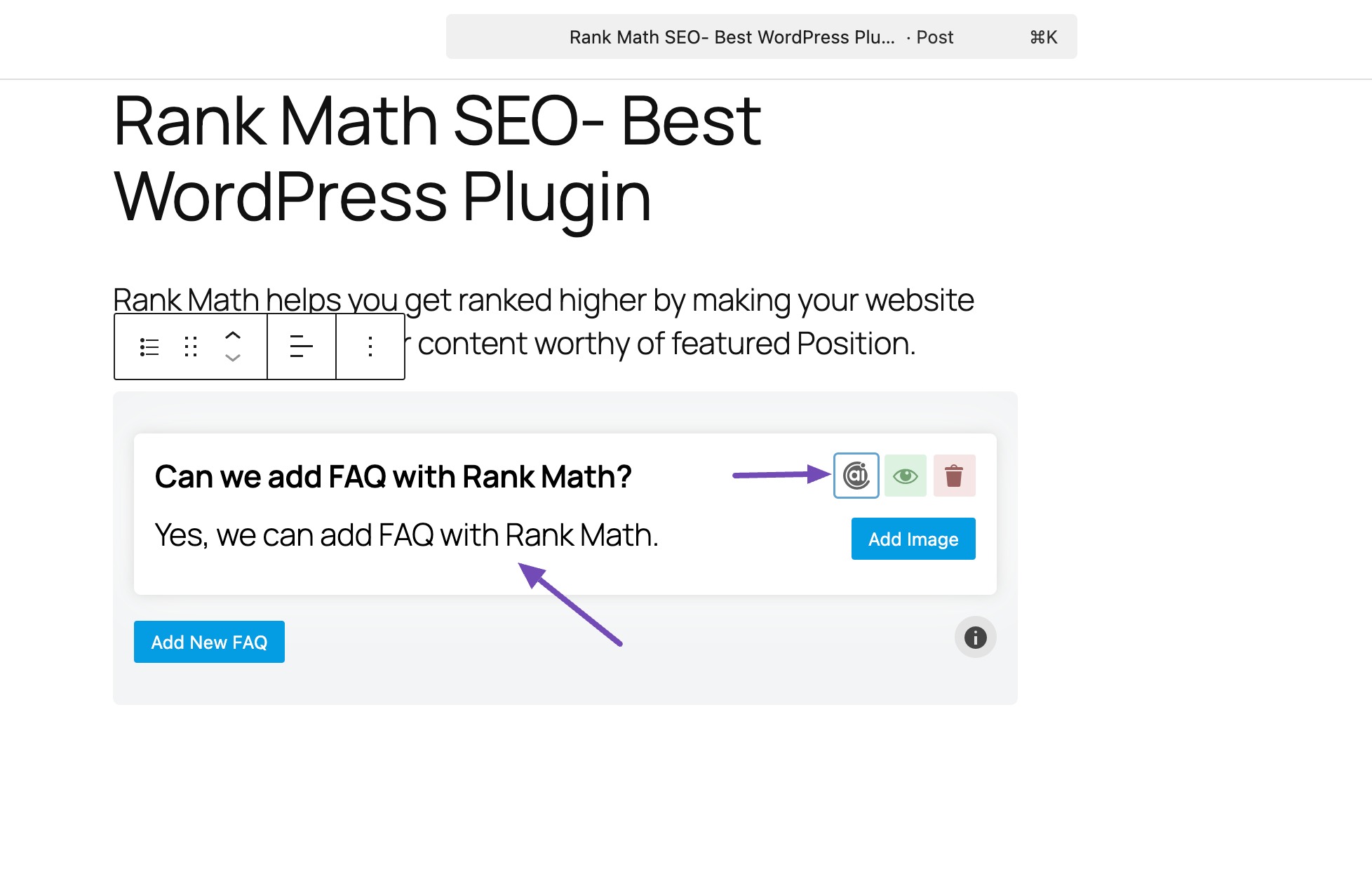Viewport: 1372px width, 874px height.
Task: Click the Add New FAQ button
Action: pyautogui.click(x=209, y=641)
